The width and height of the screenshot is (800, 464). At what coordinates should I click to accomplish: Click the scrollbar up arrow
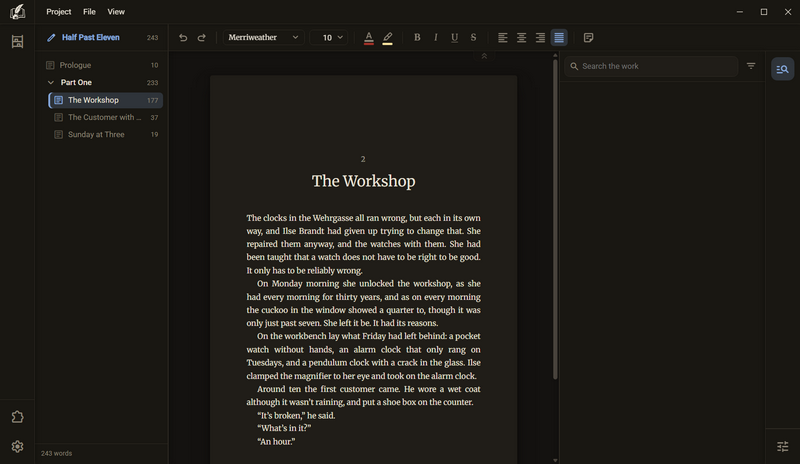[555, 55]
